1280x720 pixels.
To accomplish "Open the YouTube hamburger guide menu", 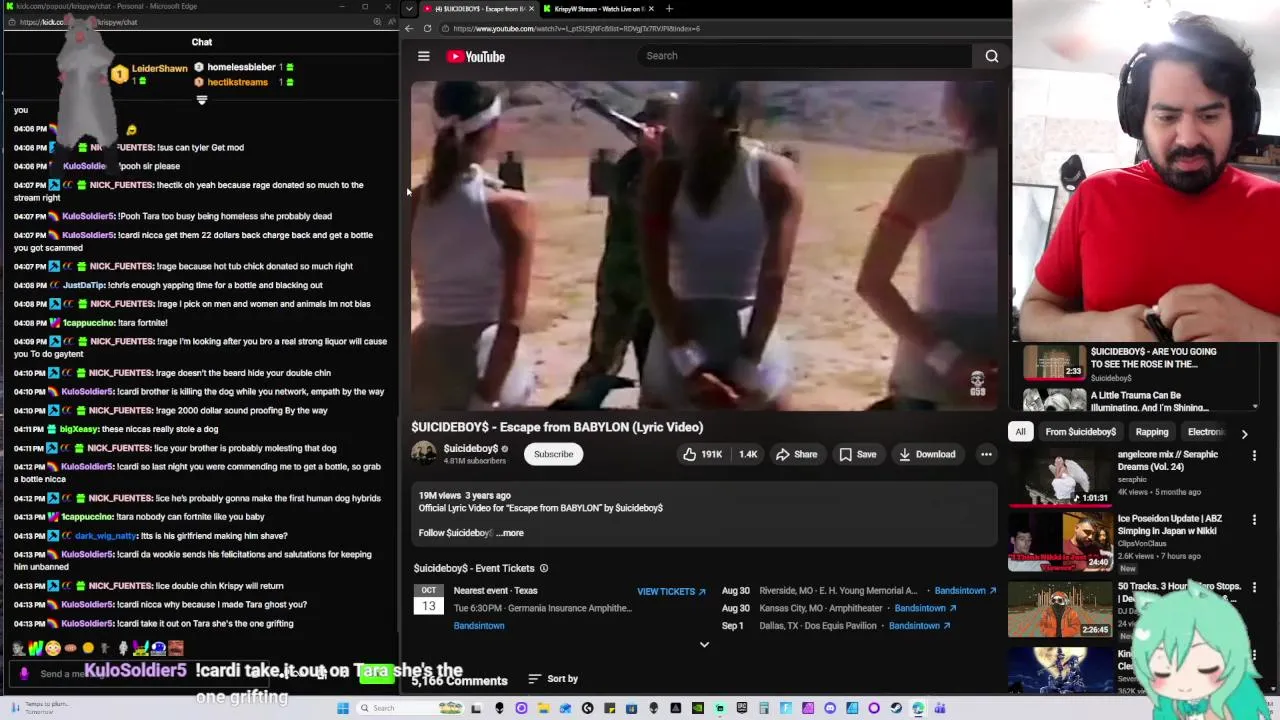I will click(x=423, y=56).
